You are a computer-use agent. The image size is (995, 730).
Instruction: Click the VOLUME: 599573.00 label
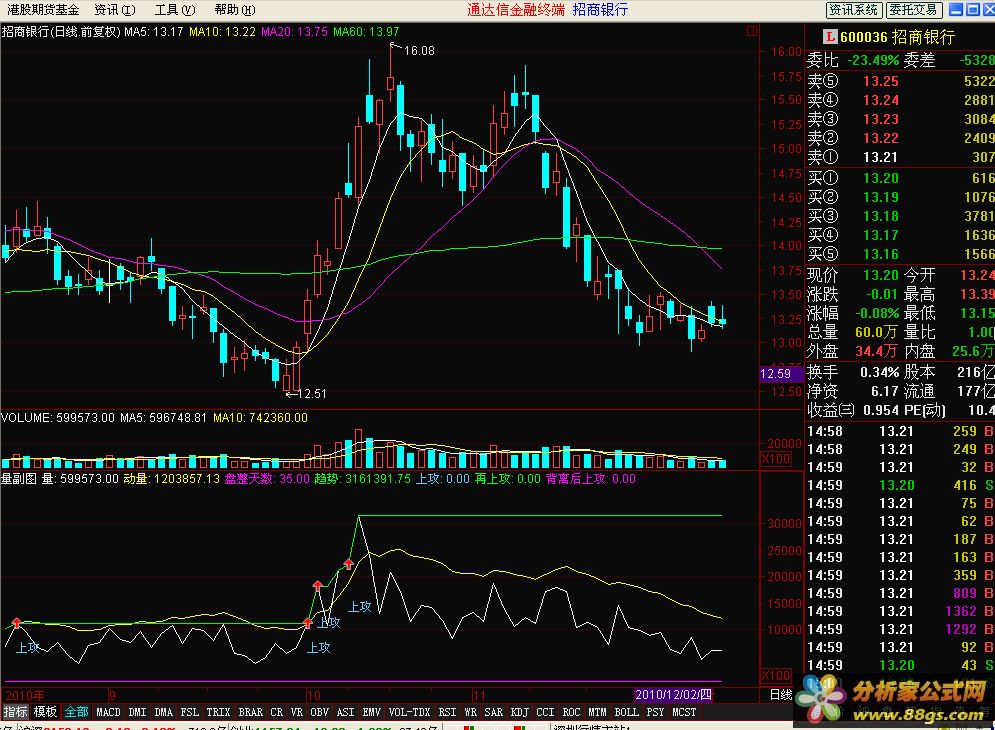click(x=58, y=418)
